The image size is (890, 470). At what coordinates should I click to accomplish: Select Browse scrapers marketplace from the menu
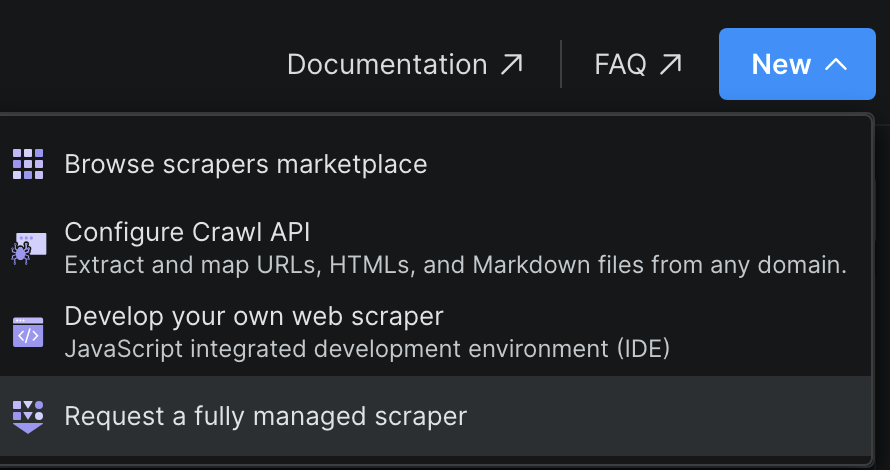pyautogui.click(x=246, y=164)
